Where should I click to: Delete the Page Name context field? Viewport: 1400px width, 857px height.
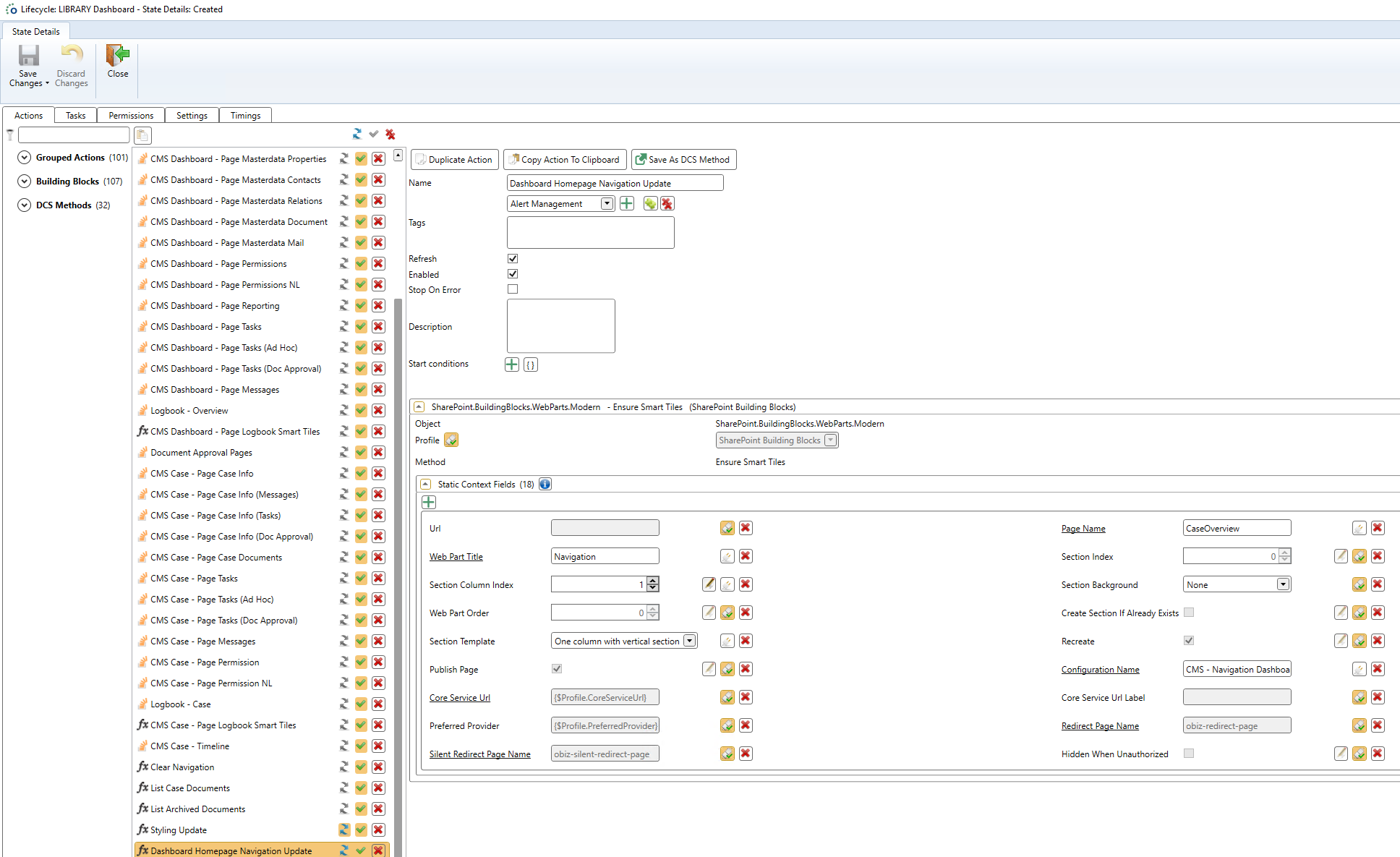coord(1378,528)
